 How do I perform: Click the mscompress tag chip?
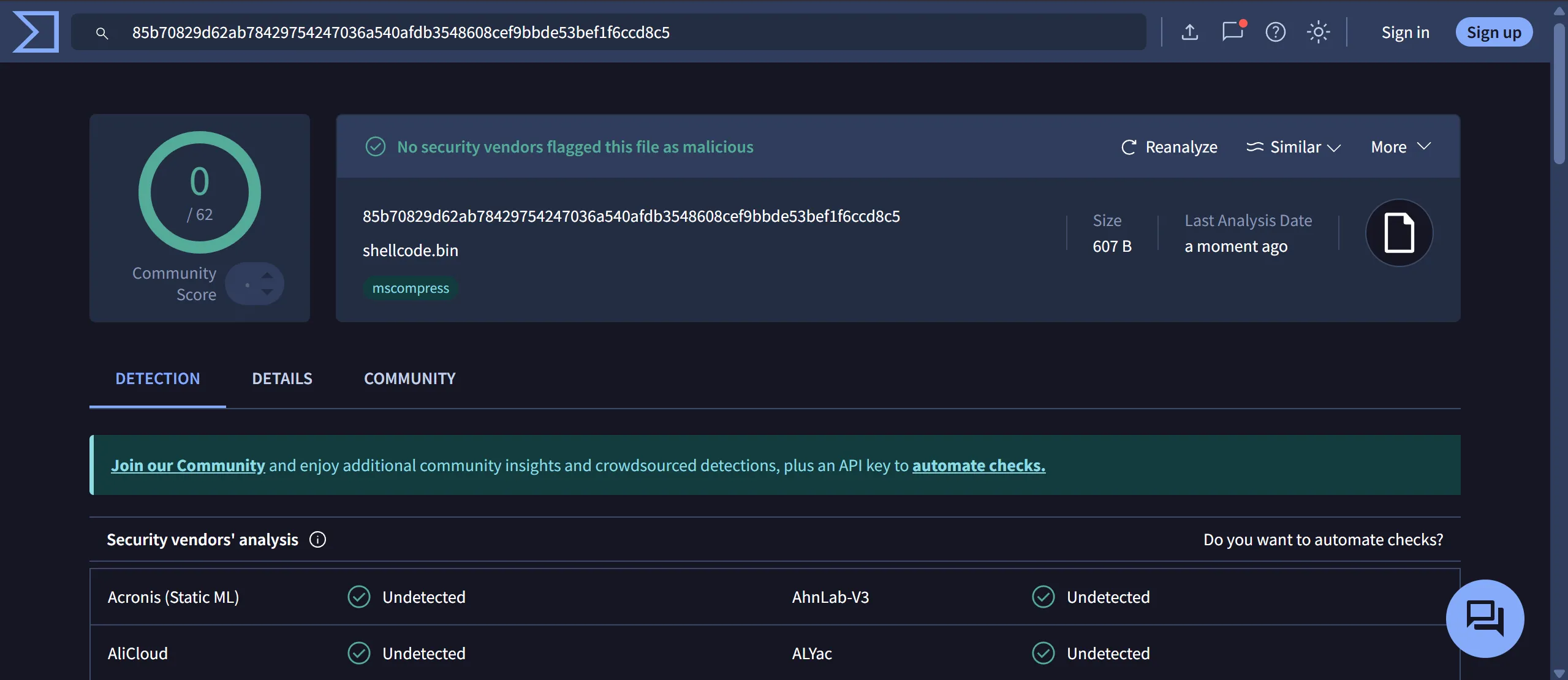tap(411, 289)
